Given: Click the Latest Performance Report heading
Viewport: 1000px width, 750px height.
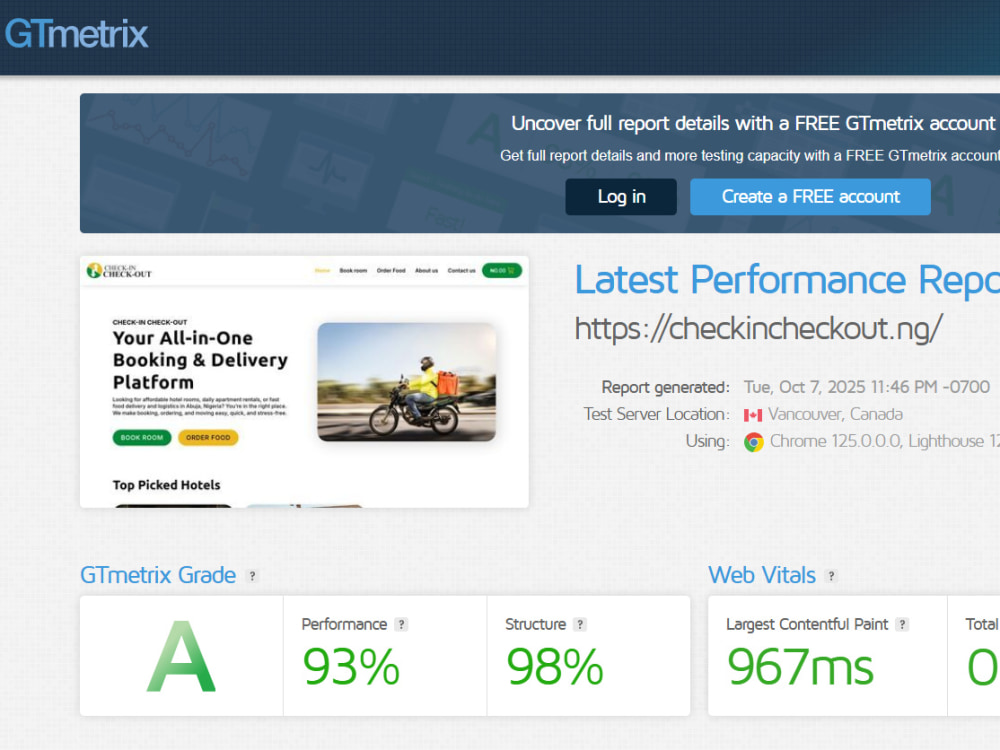Looking at the screenshot, I should point(787,280).
